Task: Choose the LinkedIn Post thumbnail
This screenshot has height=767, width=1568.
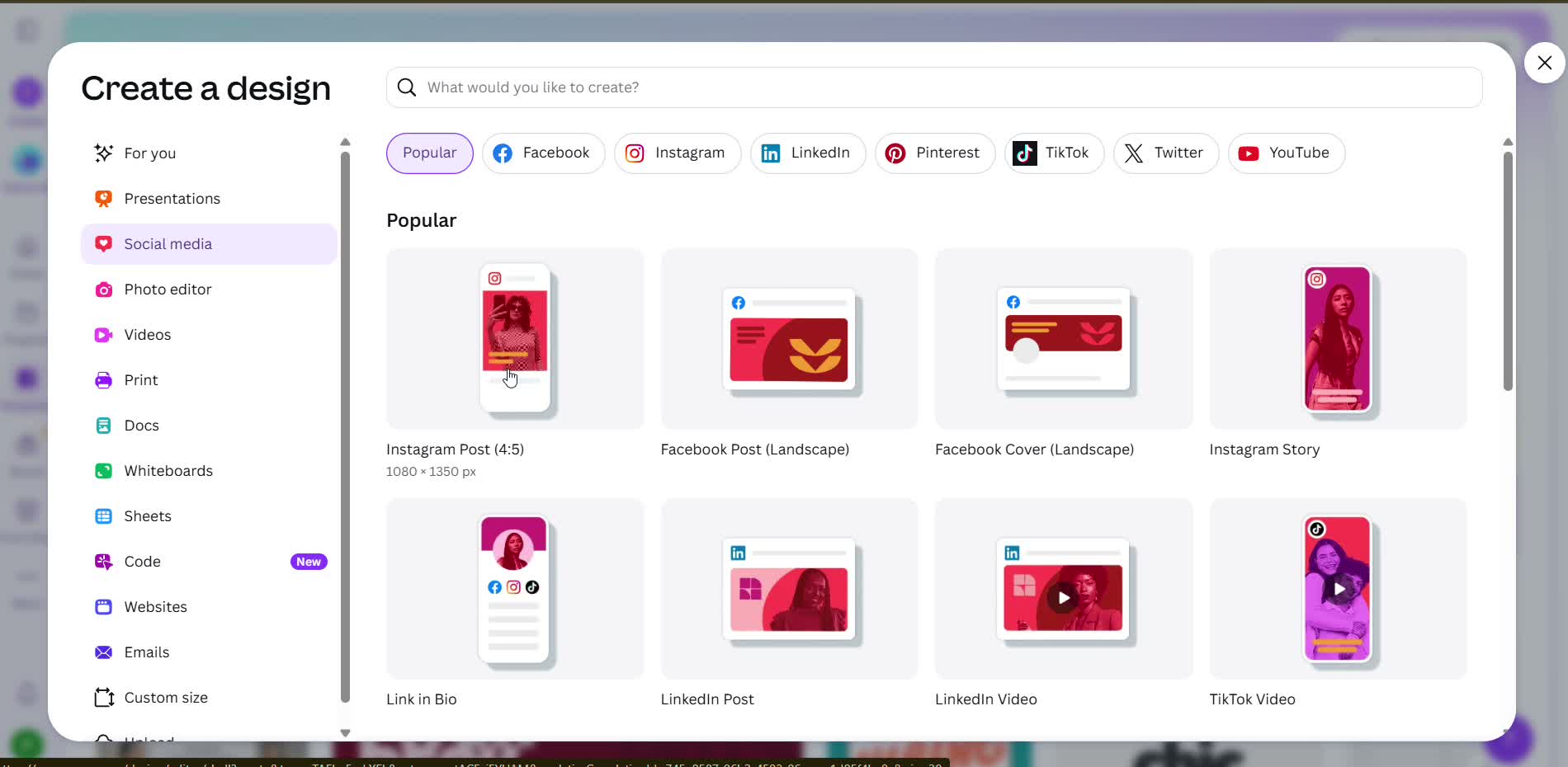Action: 789,589
